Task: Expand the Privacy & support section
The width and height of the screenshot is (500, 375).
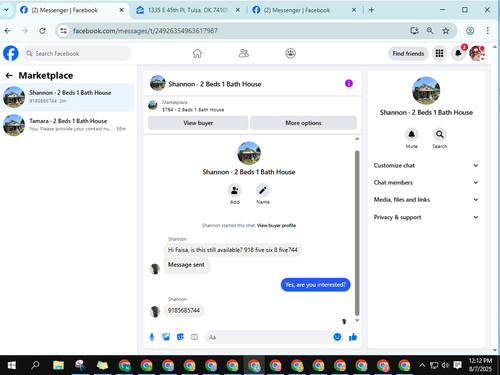Action: (x=426, y=217)
